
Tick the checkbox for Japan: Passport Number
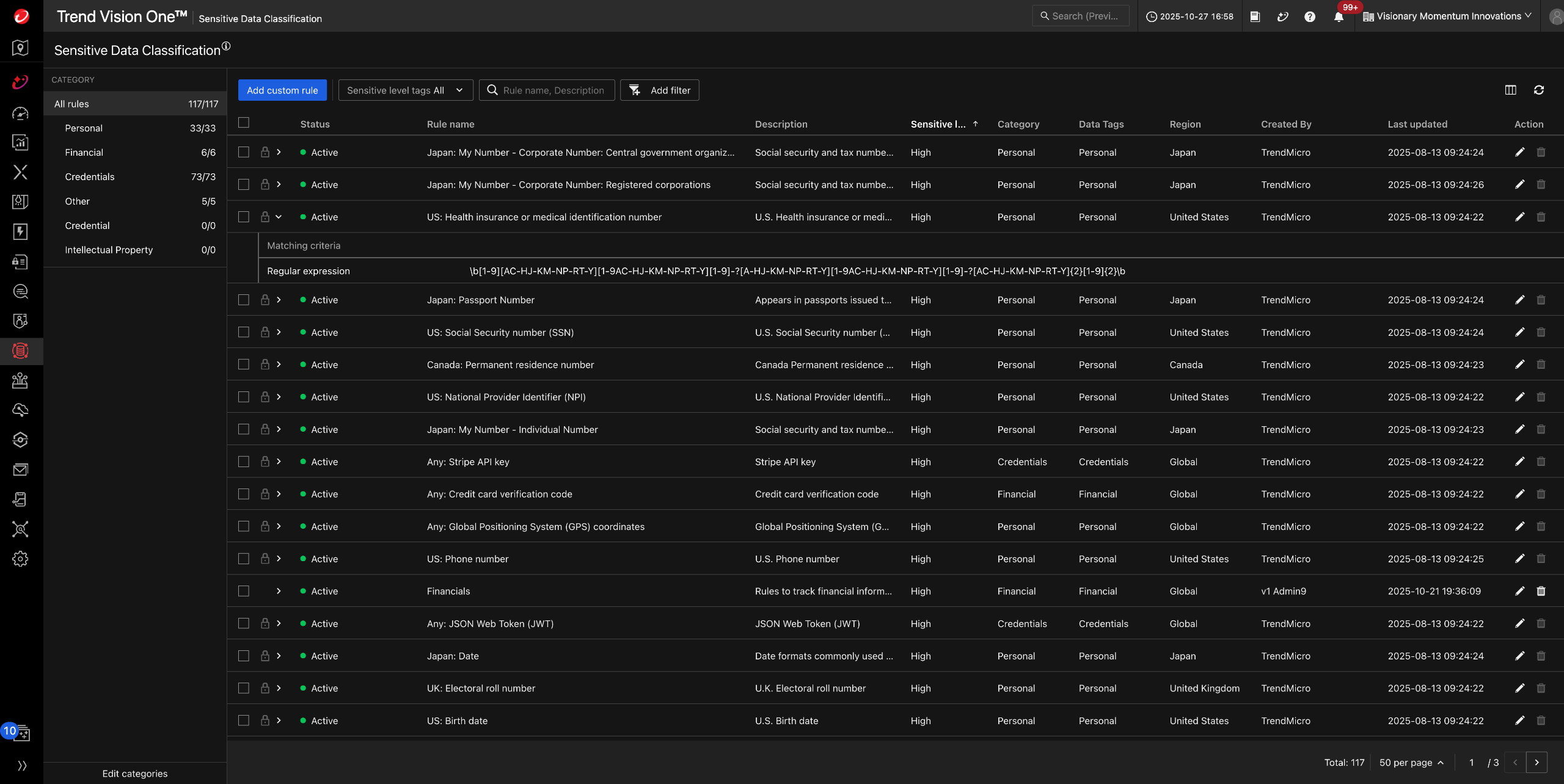[x=244, y=300]
